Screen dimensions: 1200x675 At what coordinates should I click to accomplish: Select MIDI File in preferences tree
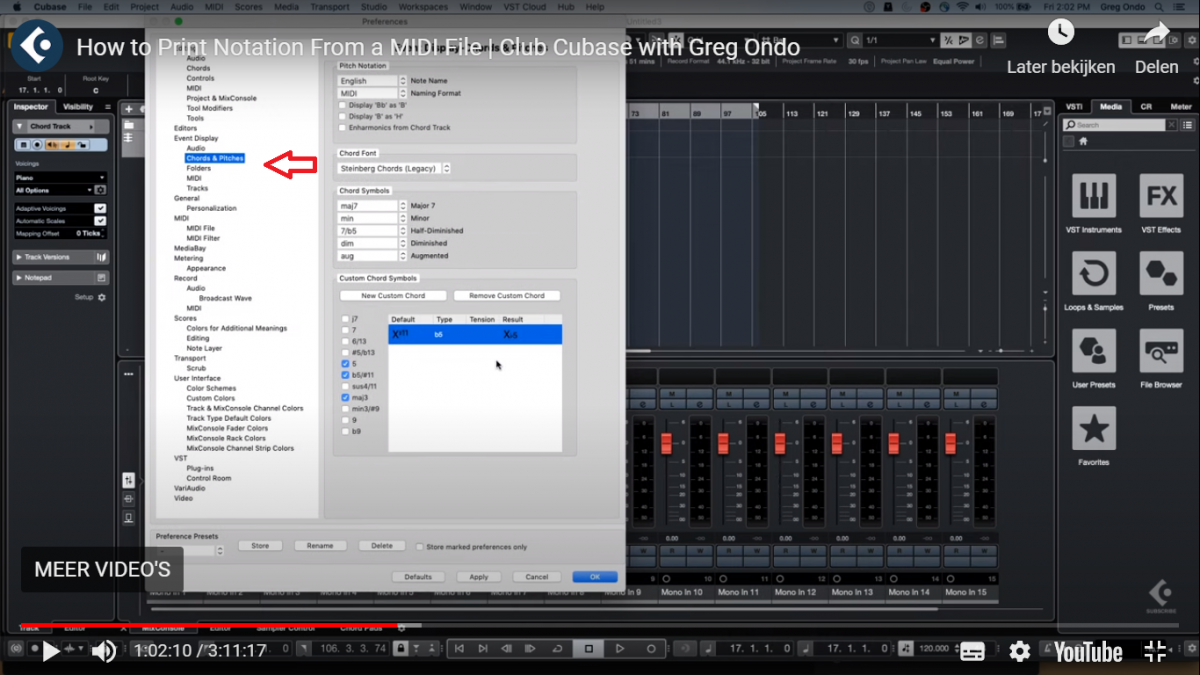(201, 228)
